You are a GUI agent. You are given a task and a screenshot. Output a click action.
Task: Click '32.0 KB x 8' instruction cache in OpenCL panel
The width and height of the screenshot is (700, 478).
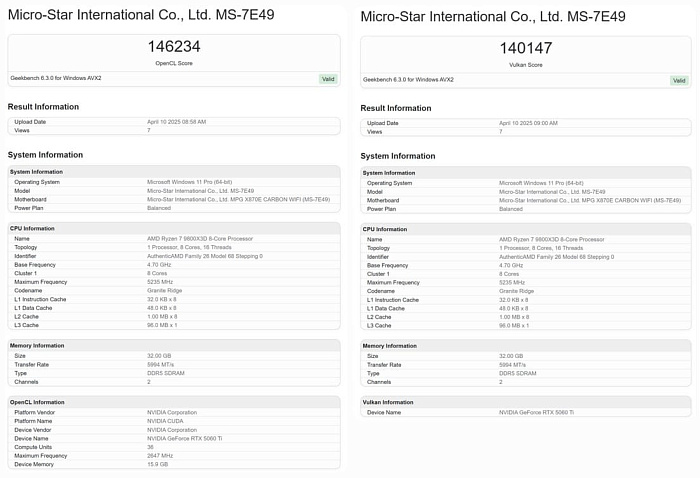pyautogui.click(x=162, y=300)
